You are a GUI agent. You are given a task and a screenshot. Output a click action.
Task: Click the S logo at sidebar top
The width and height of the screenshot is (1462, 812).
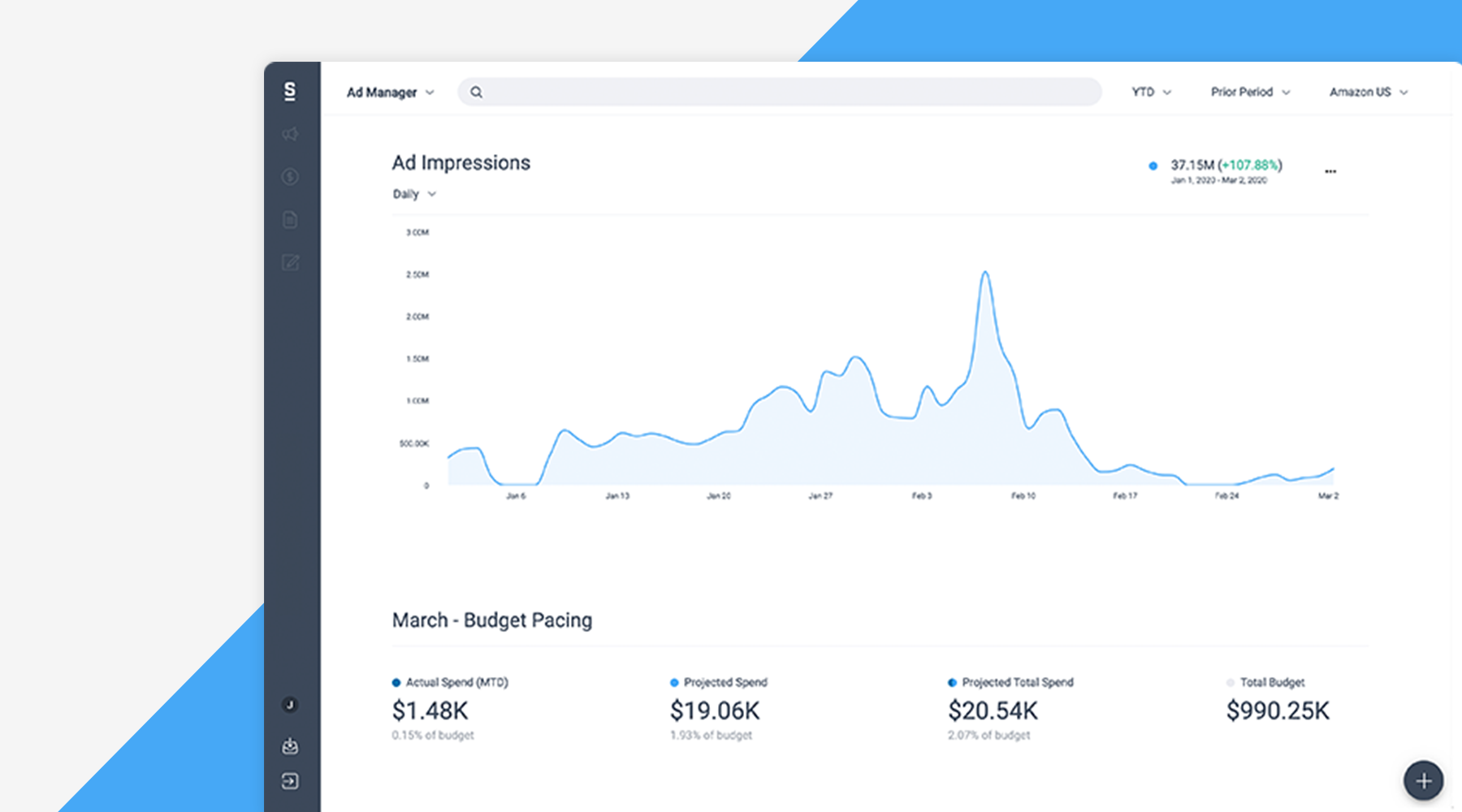click(291, 92)
